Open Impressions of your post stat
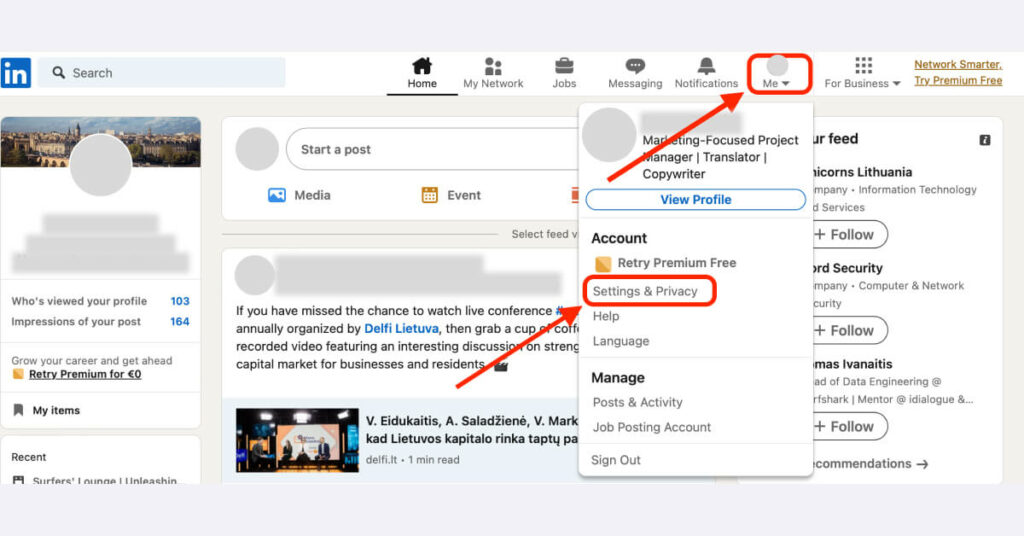 (101, 321)
